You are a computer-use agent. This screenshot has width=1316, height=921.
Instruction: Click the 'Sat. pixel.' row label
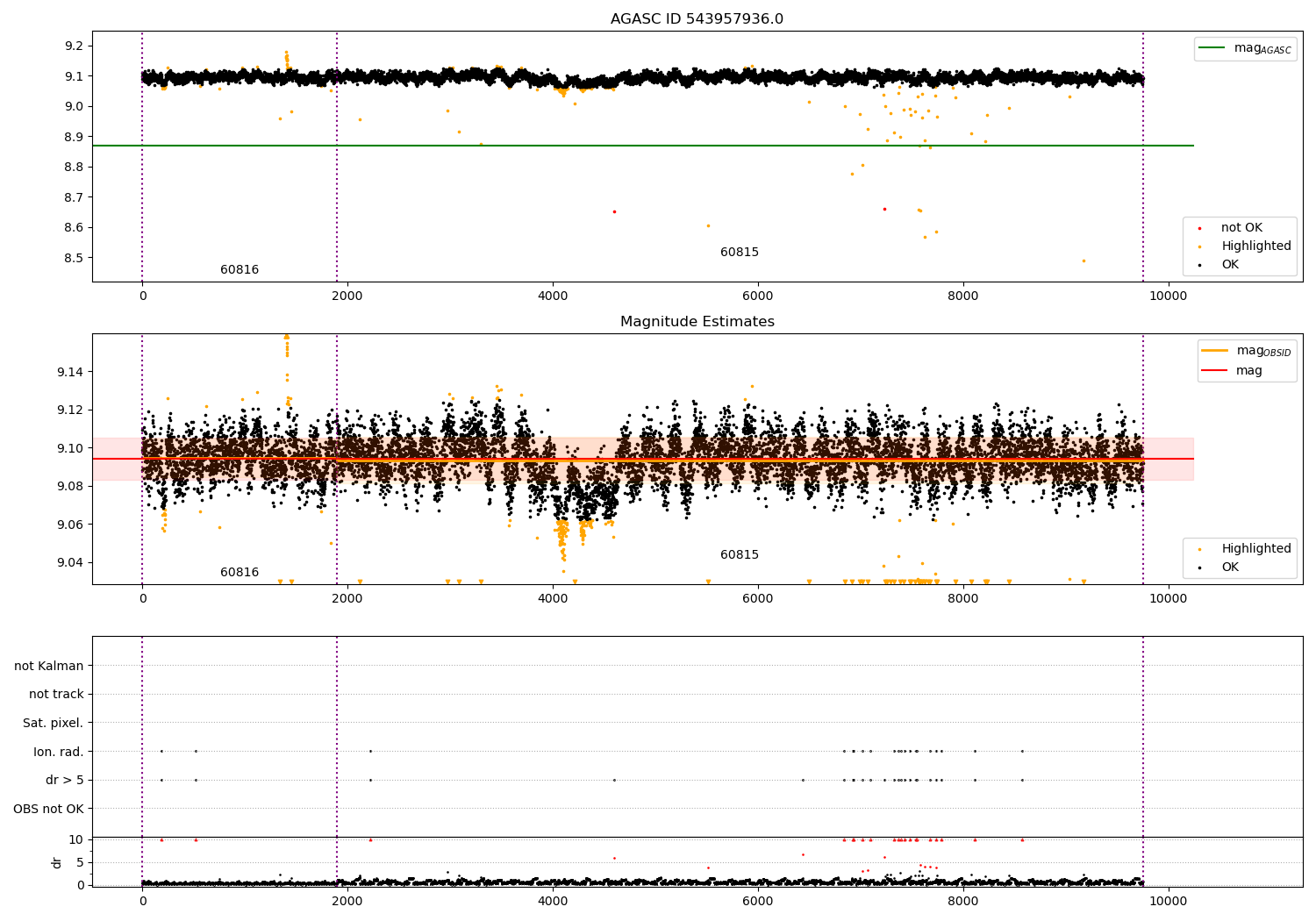[x=54, y=724]
